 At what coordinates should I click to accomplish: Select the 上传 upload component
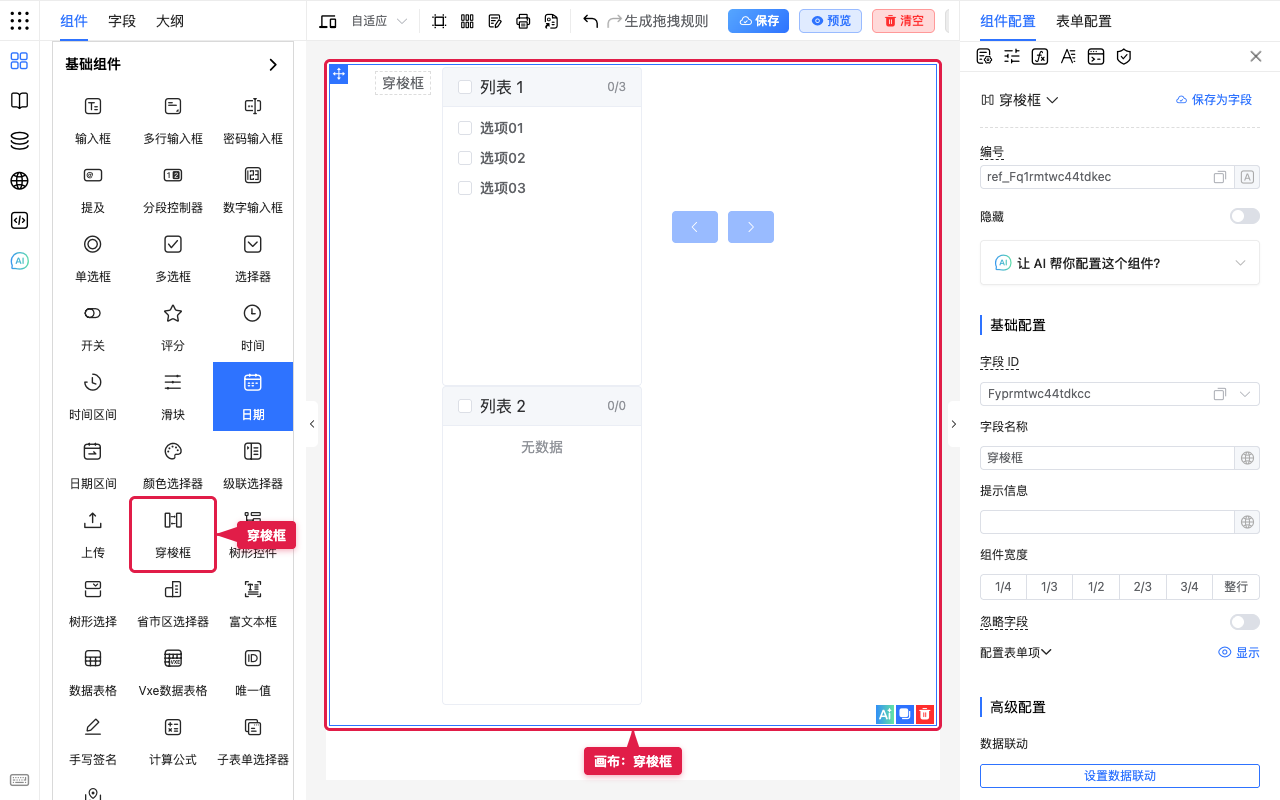(x=93, y=534)
